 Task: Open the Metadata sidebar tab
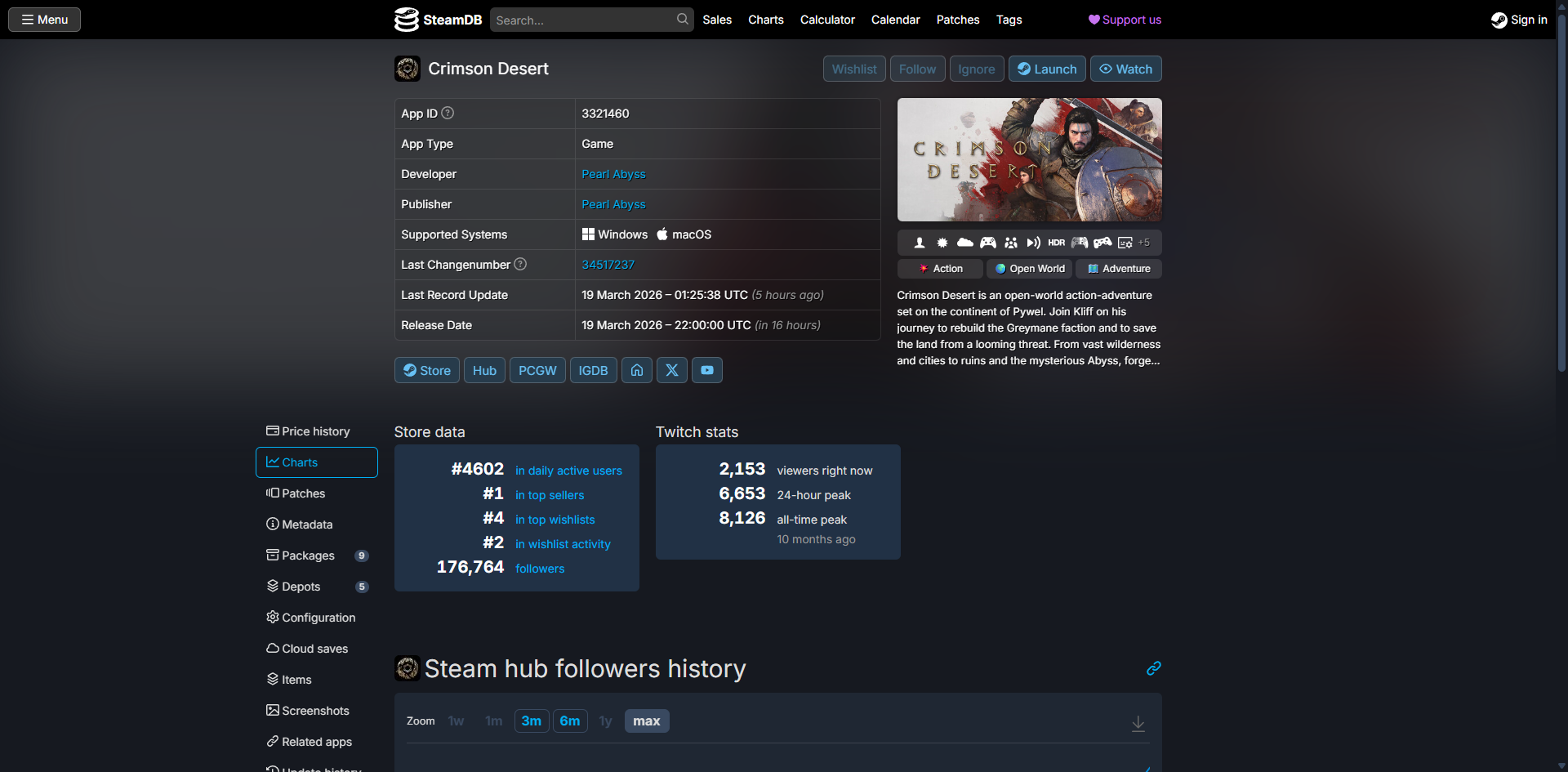[x=317, y=524]
